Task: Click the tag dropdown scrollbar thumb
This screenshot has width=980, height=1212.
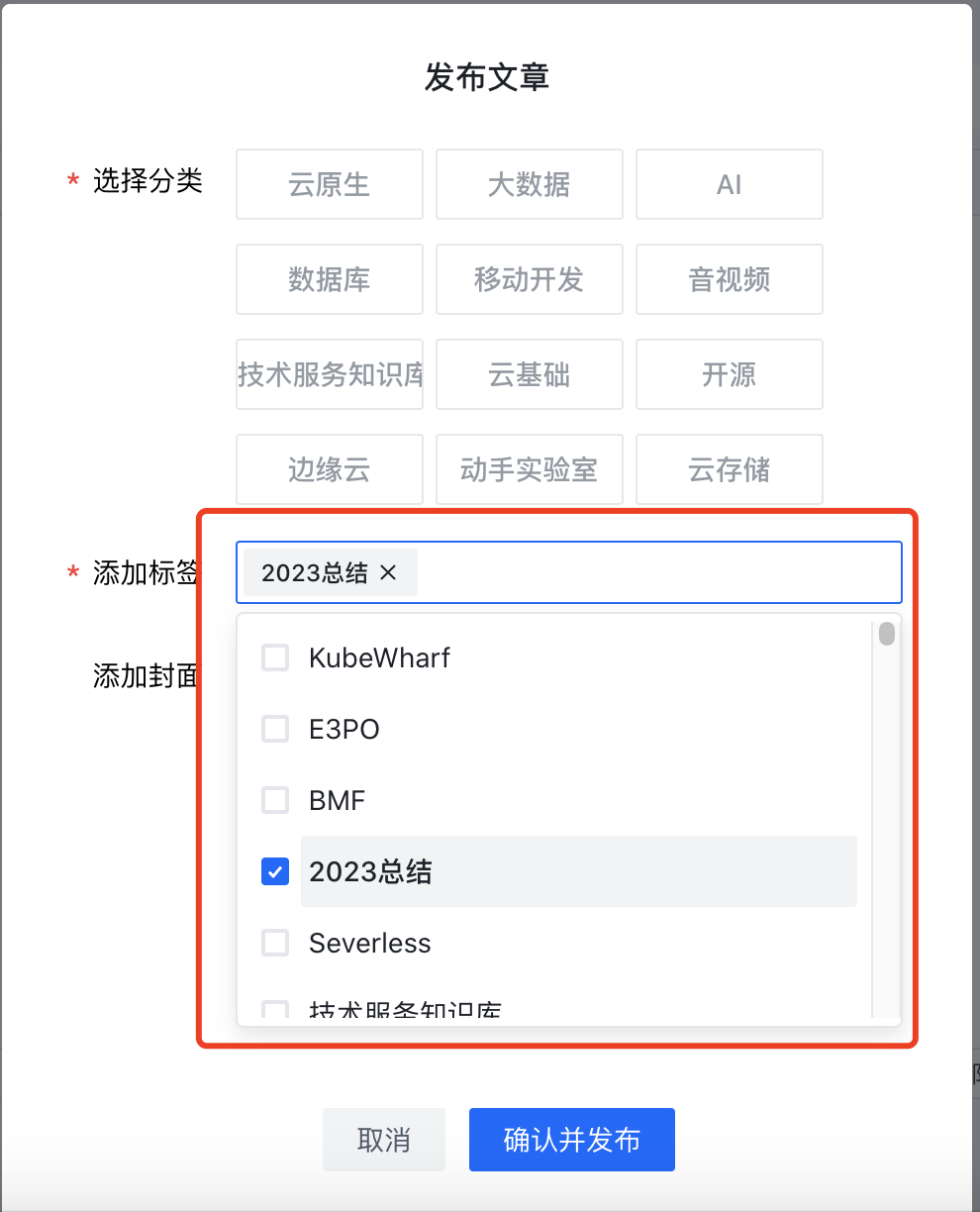Action: point(887,634)
